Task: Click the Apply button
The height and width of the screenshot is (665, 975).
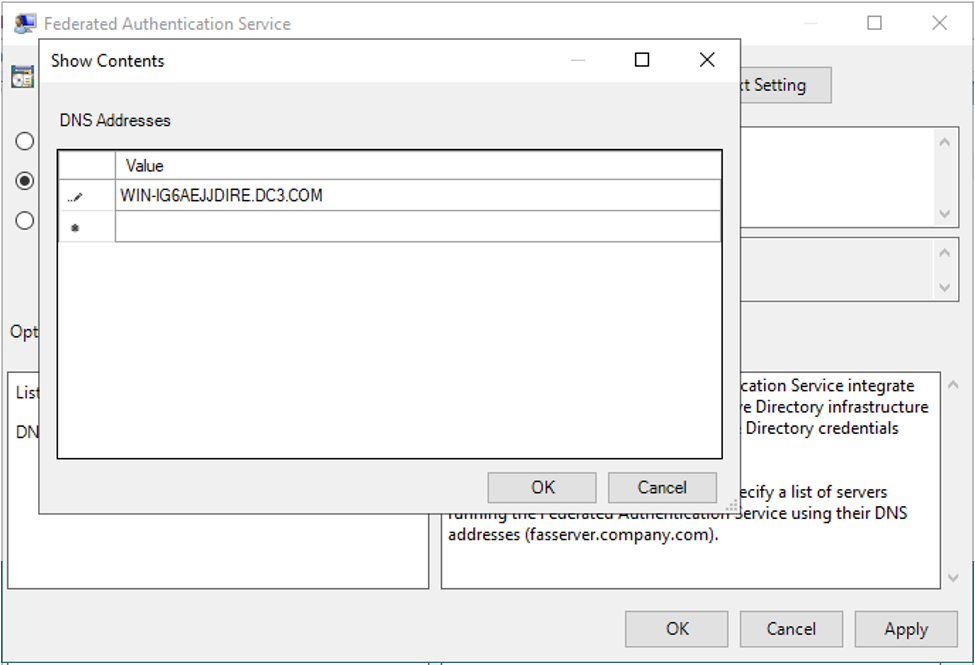Action: tap(905, 629)
